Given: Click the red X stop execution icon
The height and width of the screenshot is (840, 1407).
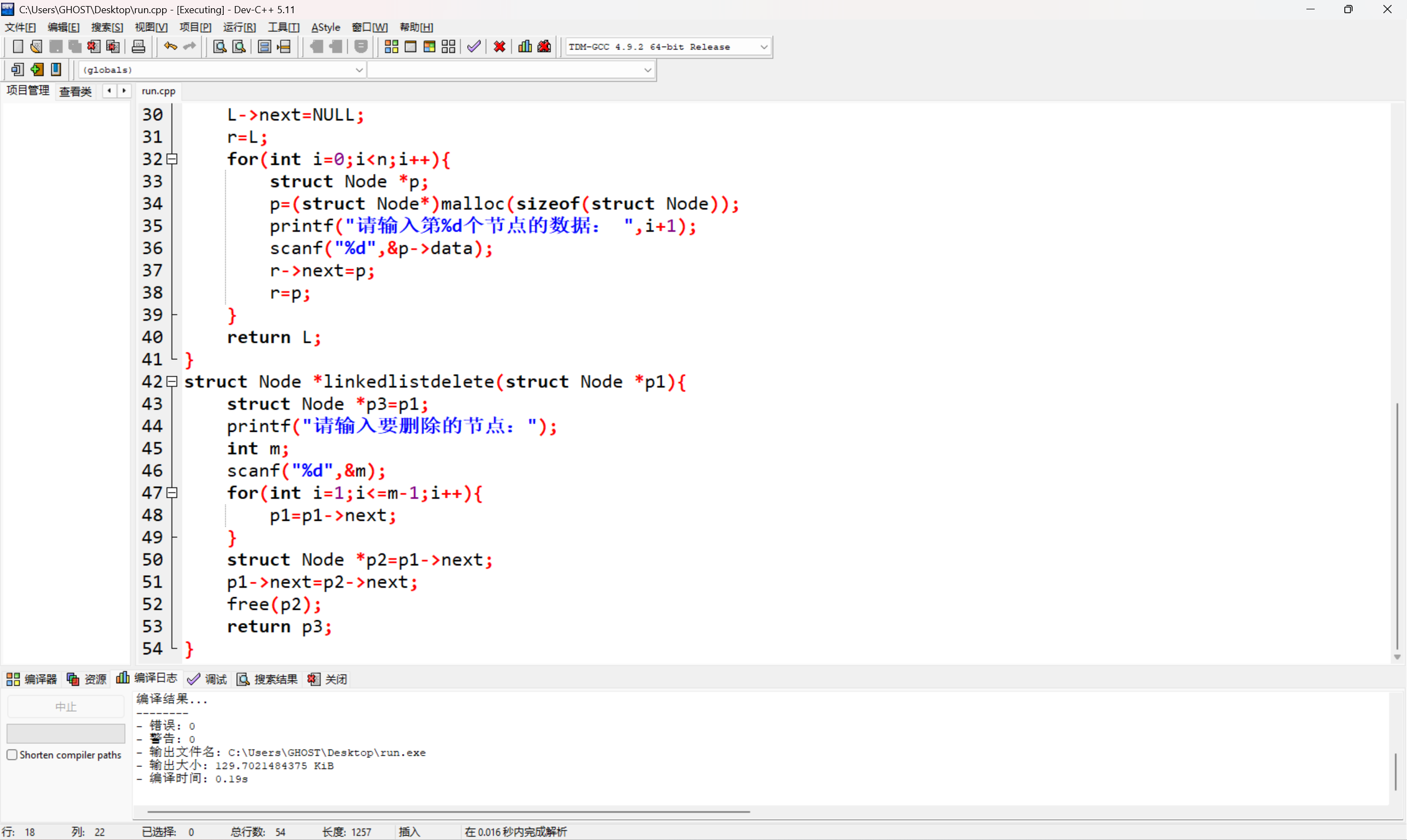Looking at the screenshot, I should (x=500, y=46).
